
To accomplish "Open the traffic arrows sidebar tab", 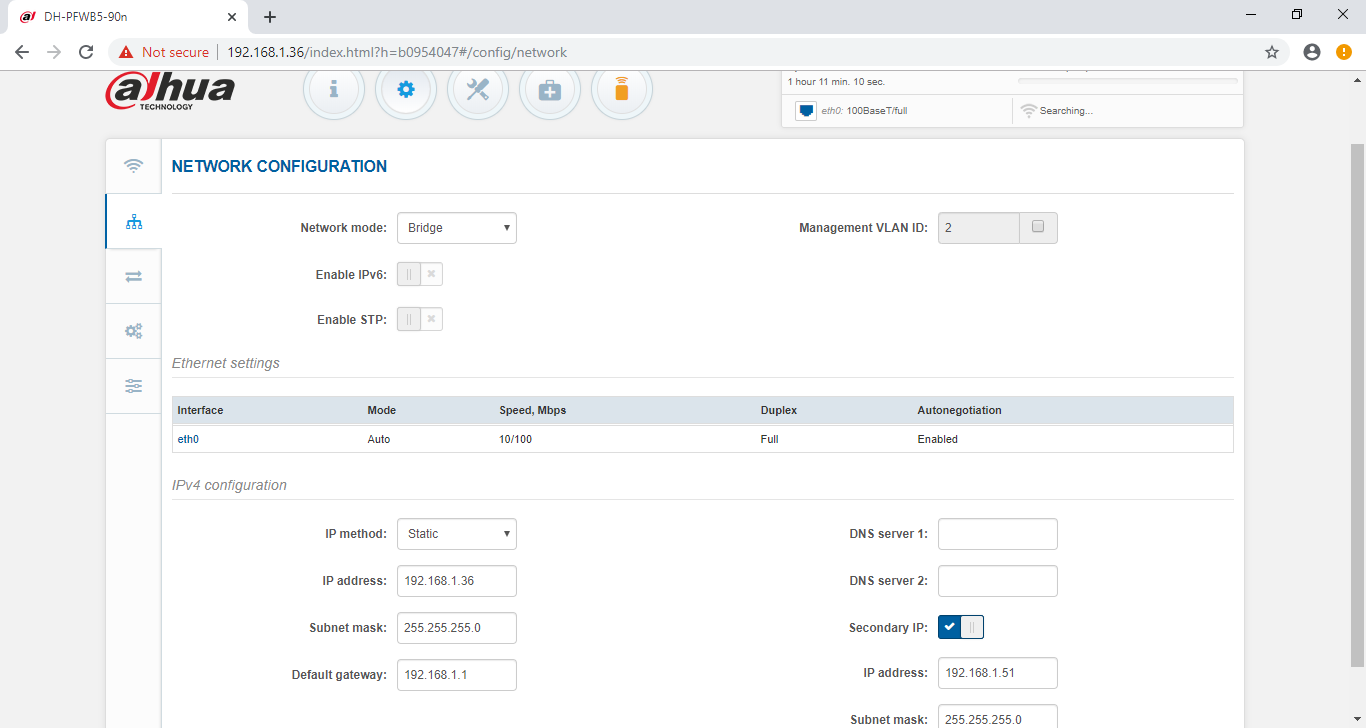I will point(133,276).
